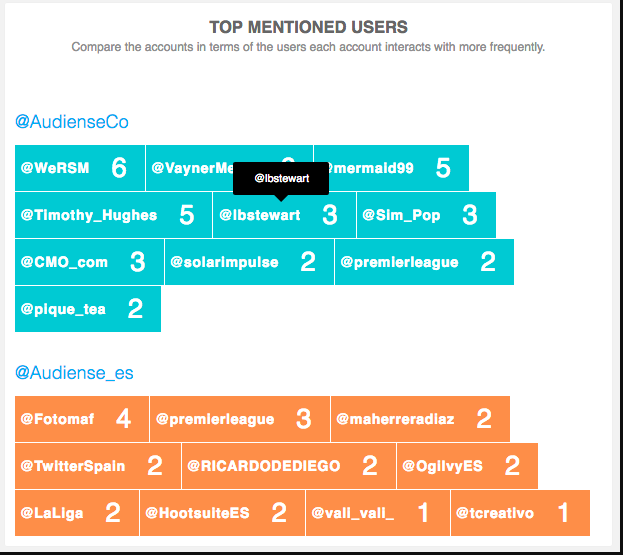623x555 pixels.
Task: Open the @Audiense_es account link
Action: (74, 373)
